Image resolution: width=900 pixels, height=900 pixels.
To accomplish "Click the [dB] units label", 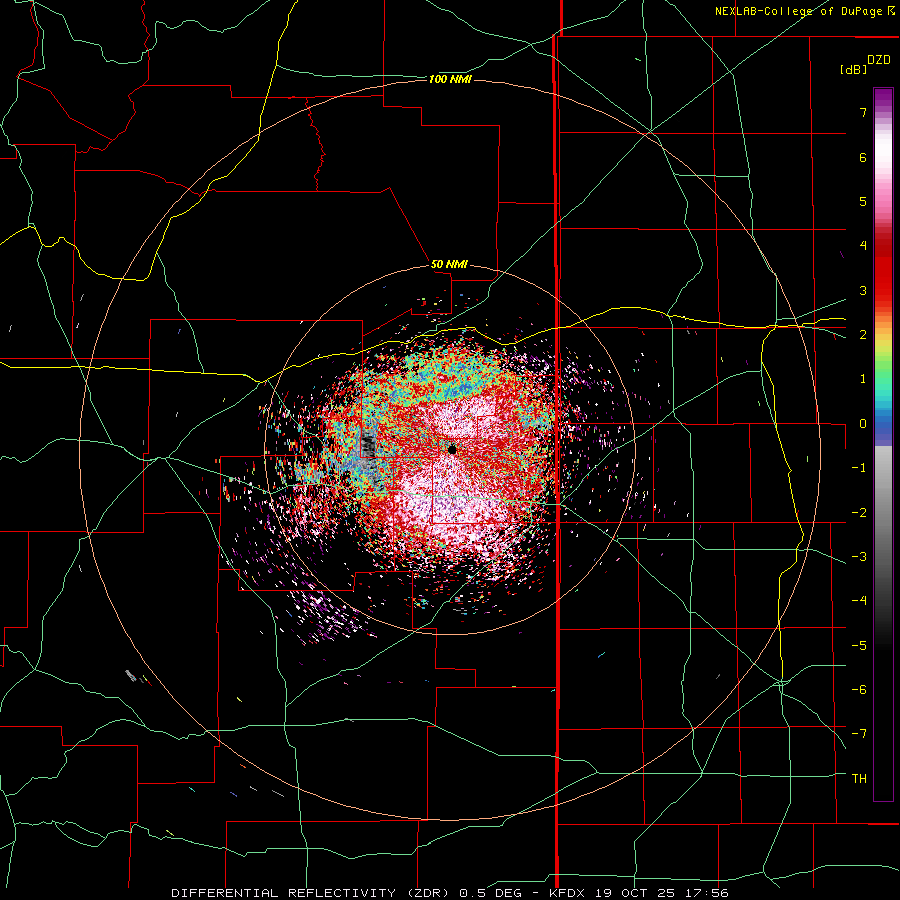I will (x=854, y=70).
